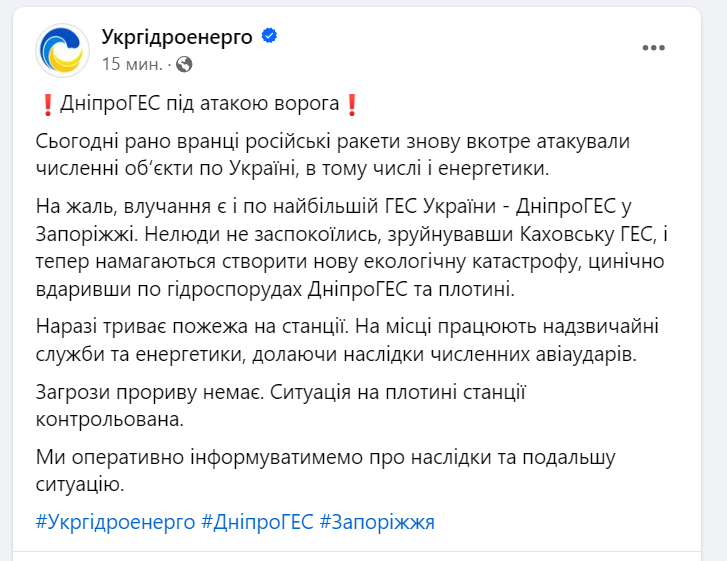The height and width of the screenshot is (561, 727).
Task: Open the three-dot post options menu
Action: 654,47
